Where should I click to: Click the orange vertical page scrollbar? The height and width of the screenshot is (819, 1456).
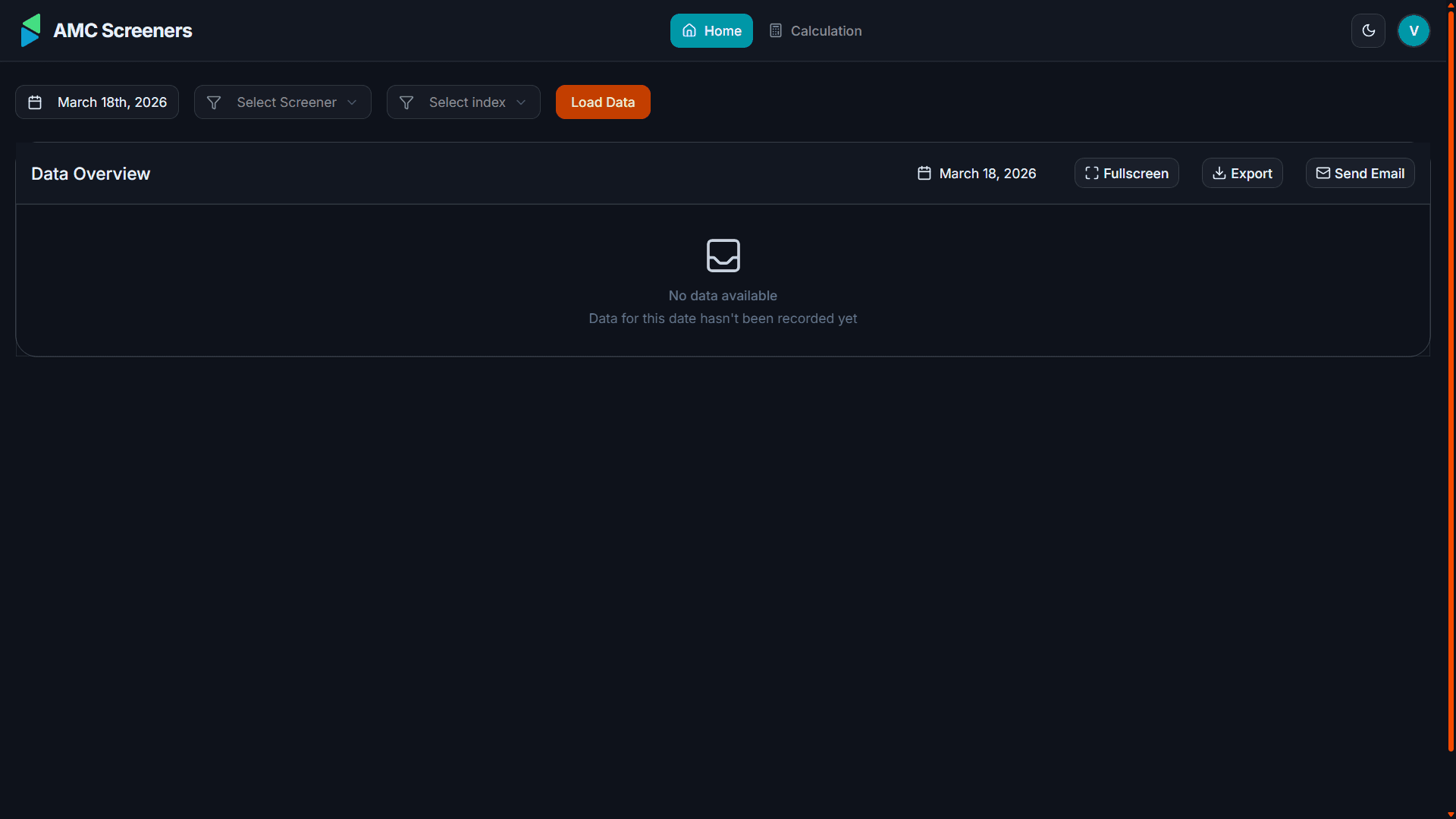pos(1450,379)
